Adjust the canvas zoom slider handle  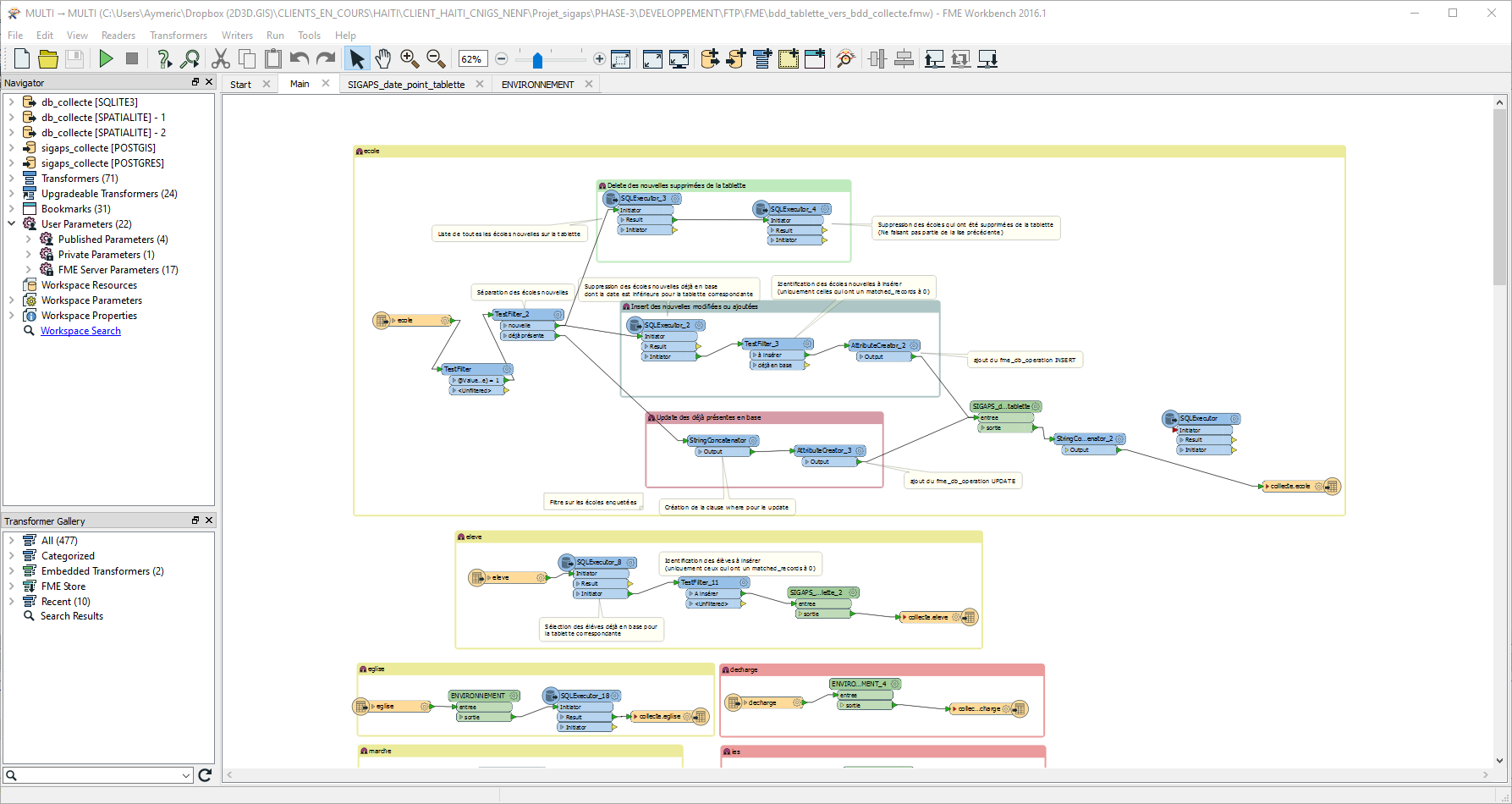537,59
